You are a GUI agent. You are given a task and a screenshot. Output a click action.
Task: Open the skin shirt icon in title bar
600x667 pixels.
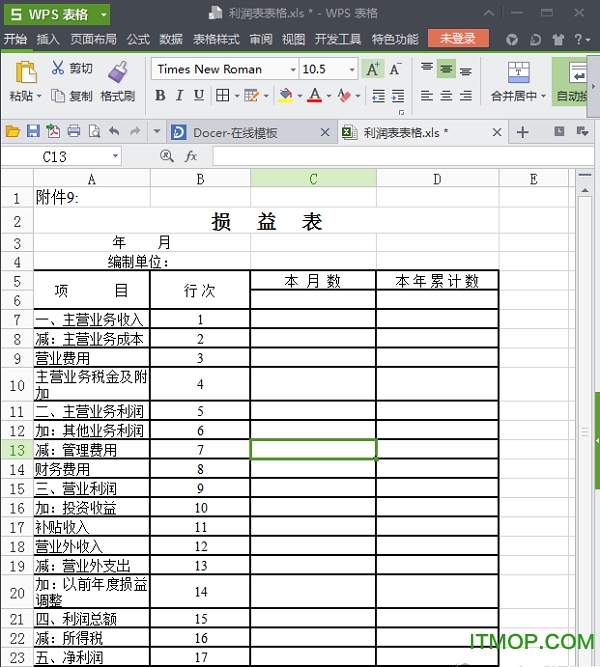pyautogui.click(x=558, y=40)
